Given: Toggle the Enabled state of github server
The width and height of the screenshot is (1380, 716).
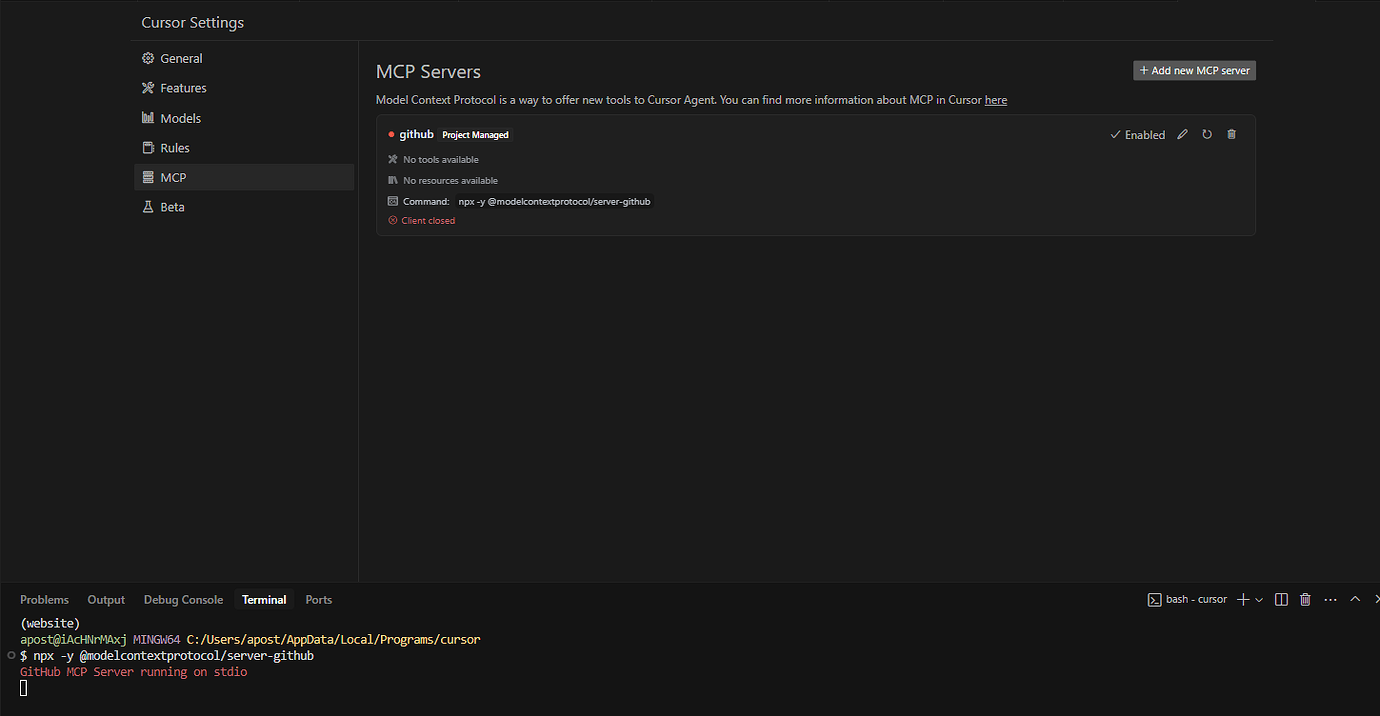Looking at the screenshot, I should click(1137, 135).
